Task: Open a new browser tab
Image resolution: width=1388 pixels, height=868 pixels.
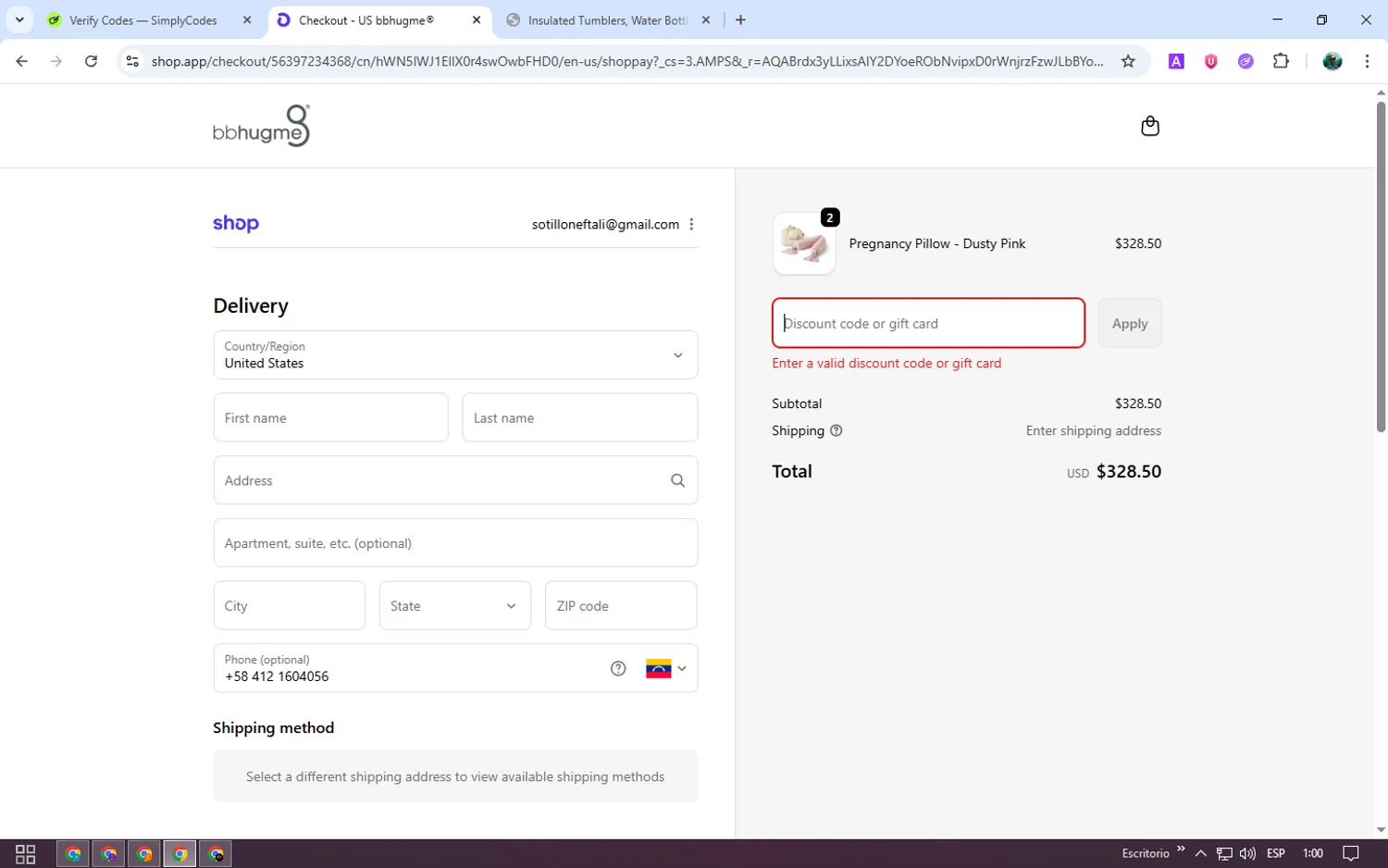Action: (x=740, y=20)
